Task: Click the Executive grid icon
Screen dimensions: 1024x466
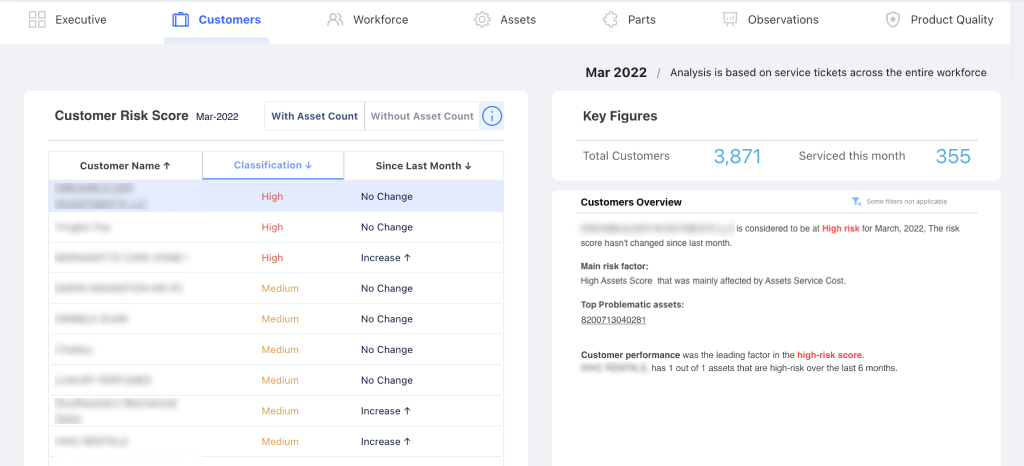Action: (37, 19)
